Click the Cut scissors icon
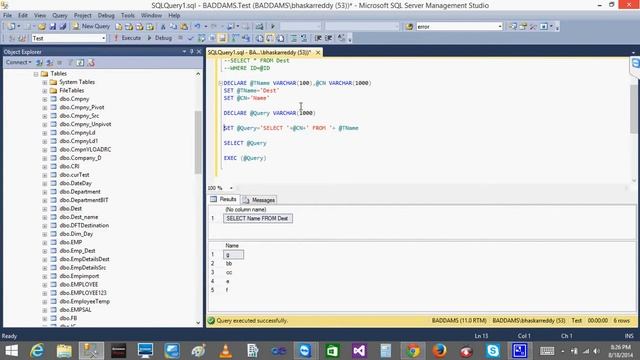Screen dimensions: 640x360 click(x=163, y=27)
